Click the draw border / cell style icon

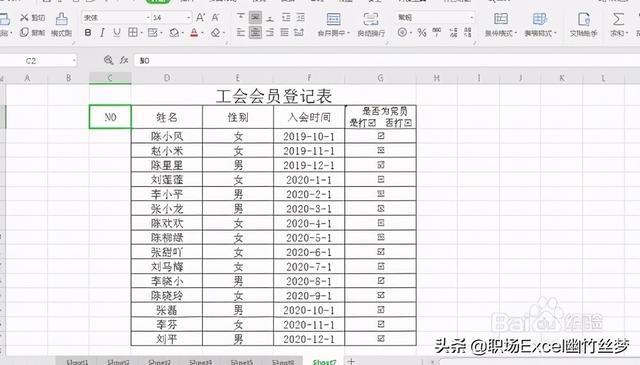(x=153, y=33)
